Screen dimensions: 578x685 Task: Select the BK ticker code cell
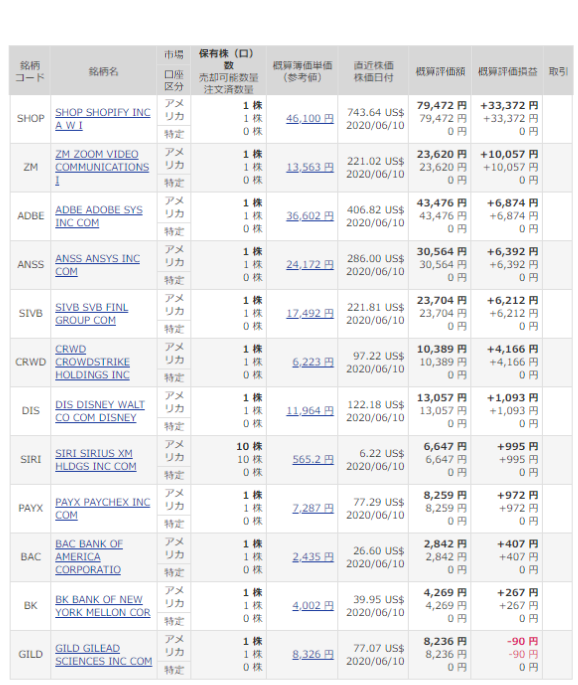(x=30, y=606)
